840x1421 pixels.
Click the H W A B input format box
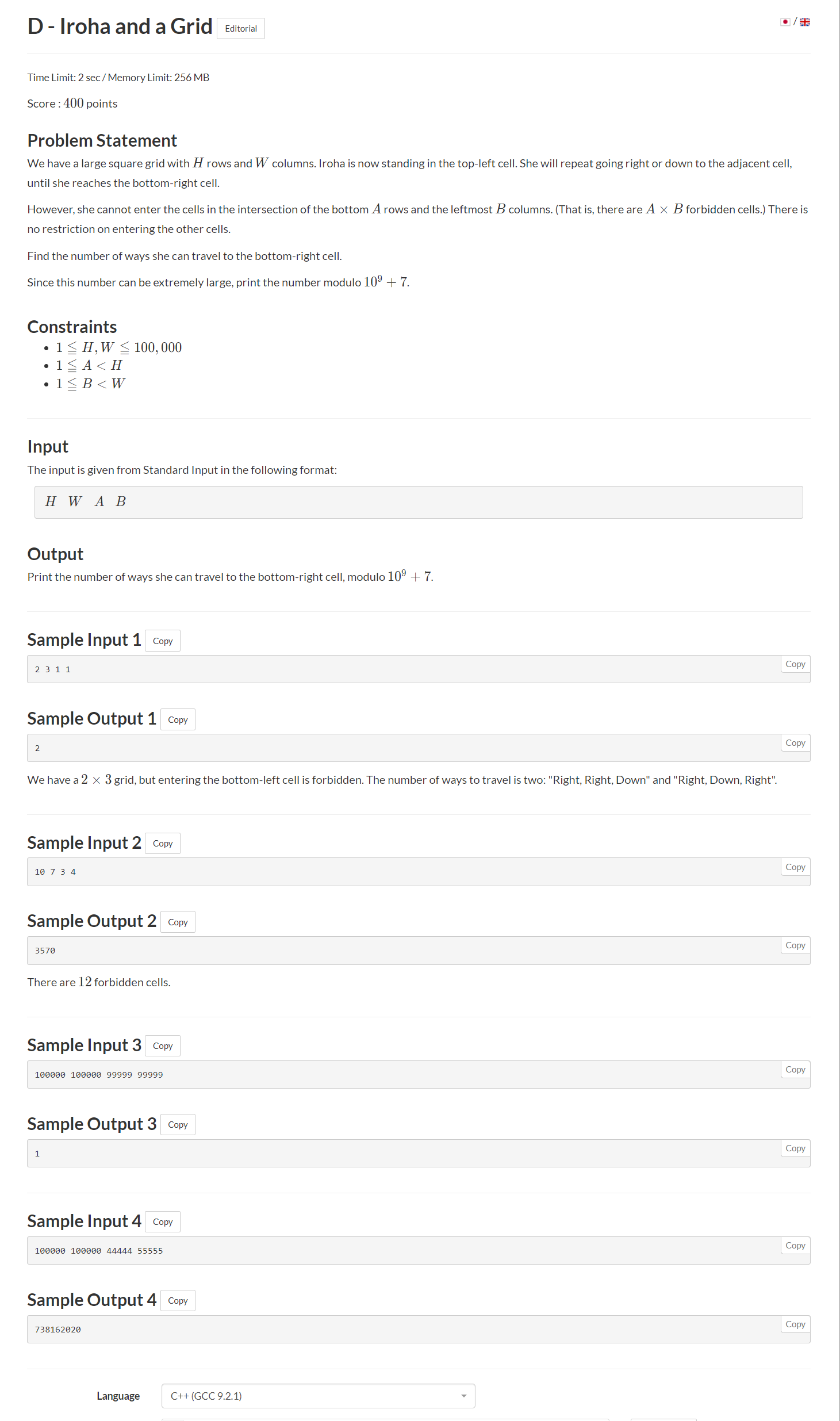pos(418,502)
